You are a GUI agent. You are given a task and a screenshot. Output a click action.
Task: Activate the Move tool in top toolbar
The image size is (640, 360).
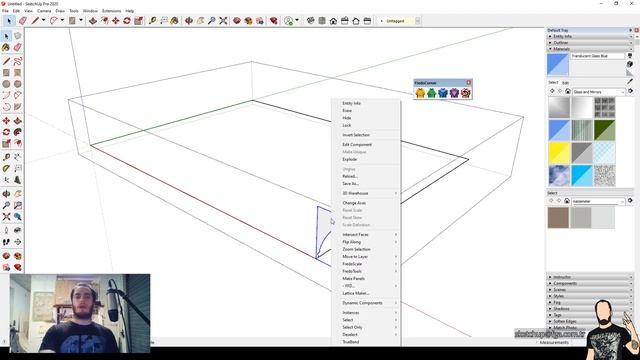(x=116, y=20)
